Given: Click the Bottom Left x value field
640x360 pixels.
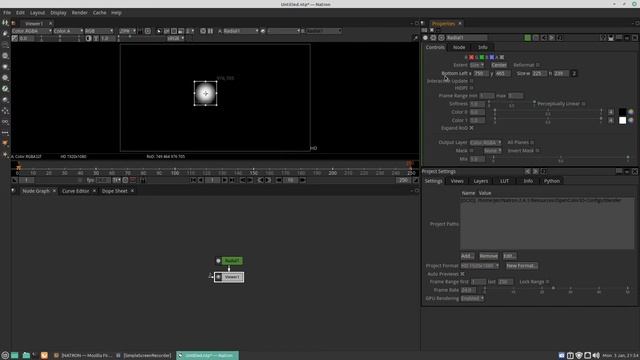Looking at the screenshot, I should click(481, 73).
